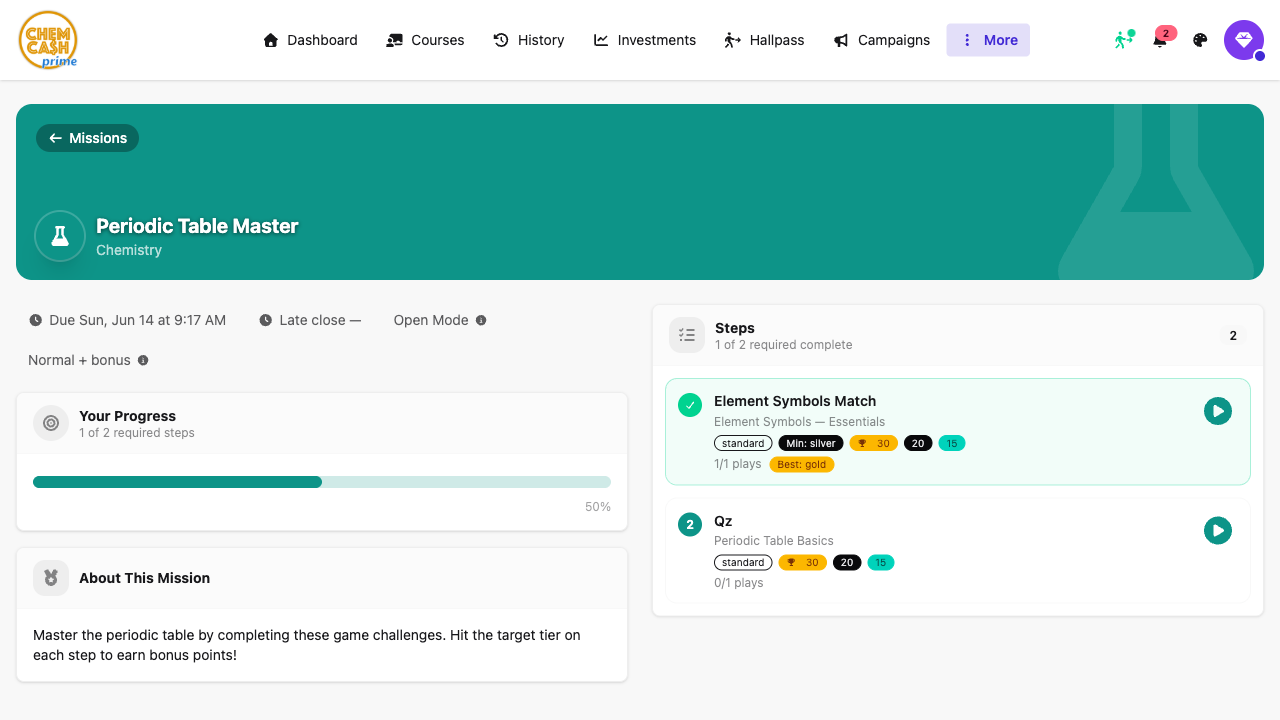
Task: Click the Chem Cash prime logo
Action: (48, 40)
